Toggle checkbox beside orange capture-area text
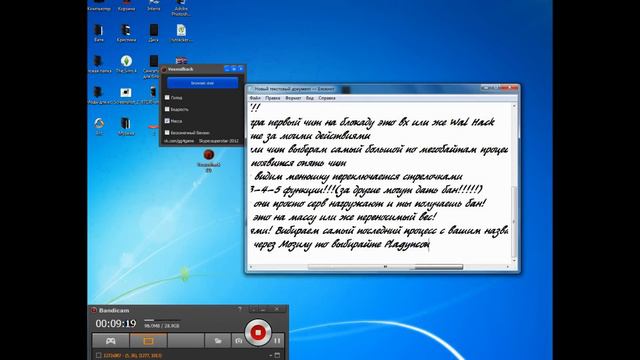 (x=98, y=356)
